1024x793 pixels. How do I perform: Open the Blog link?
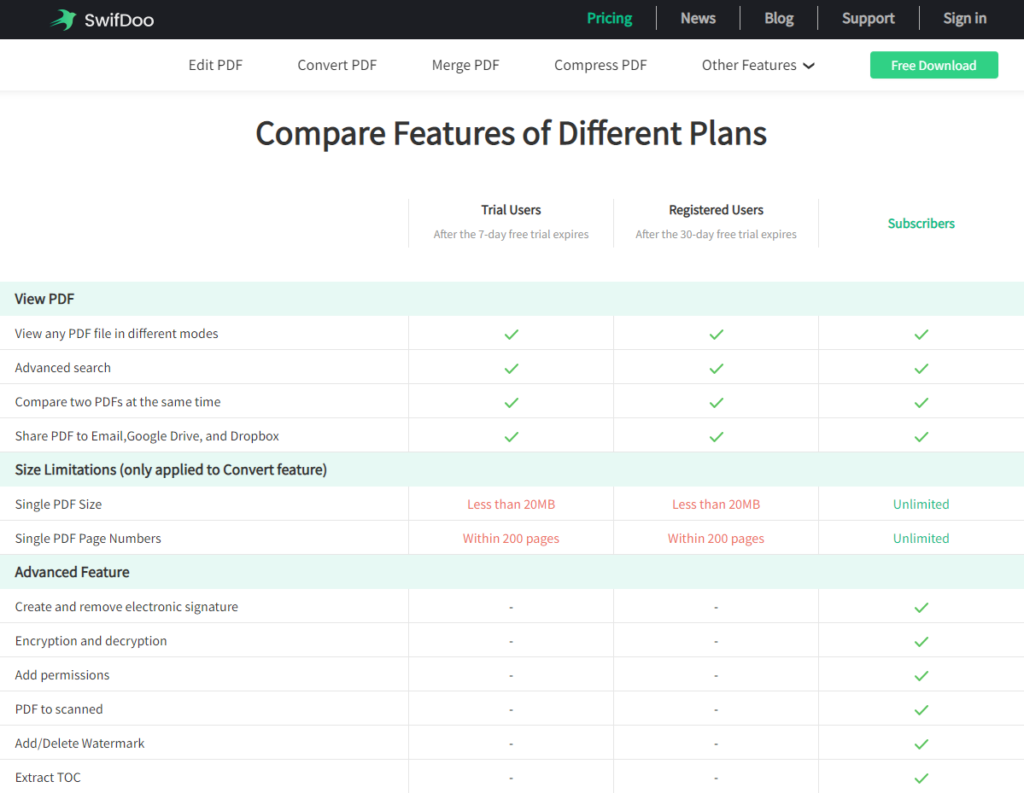778,18
